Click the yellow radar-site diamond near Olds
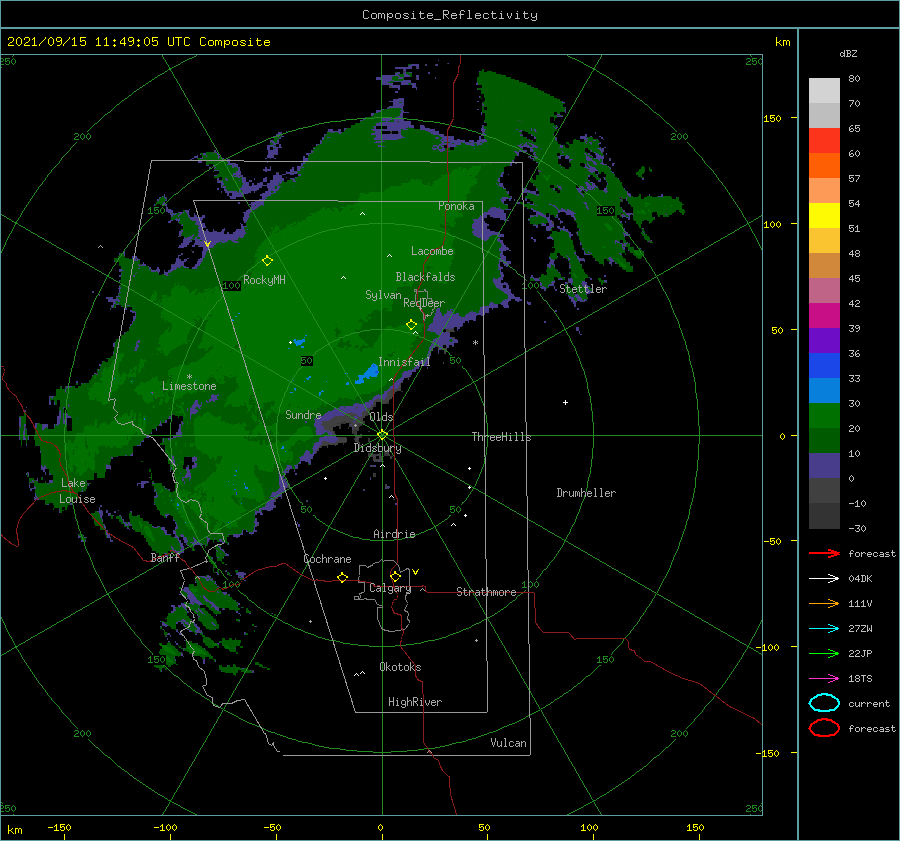The height and width of the screenshot is (841, 900). click(382, 435)
